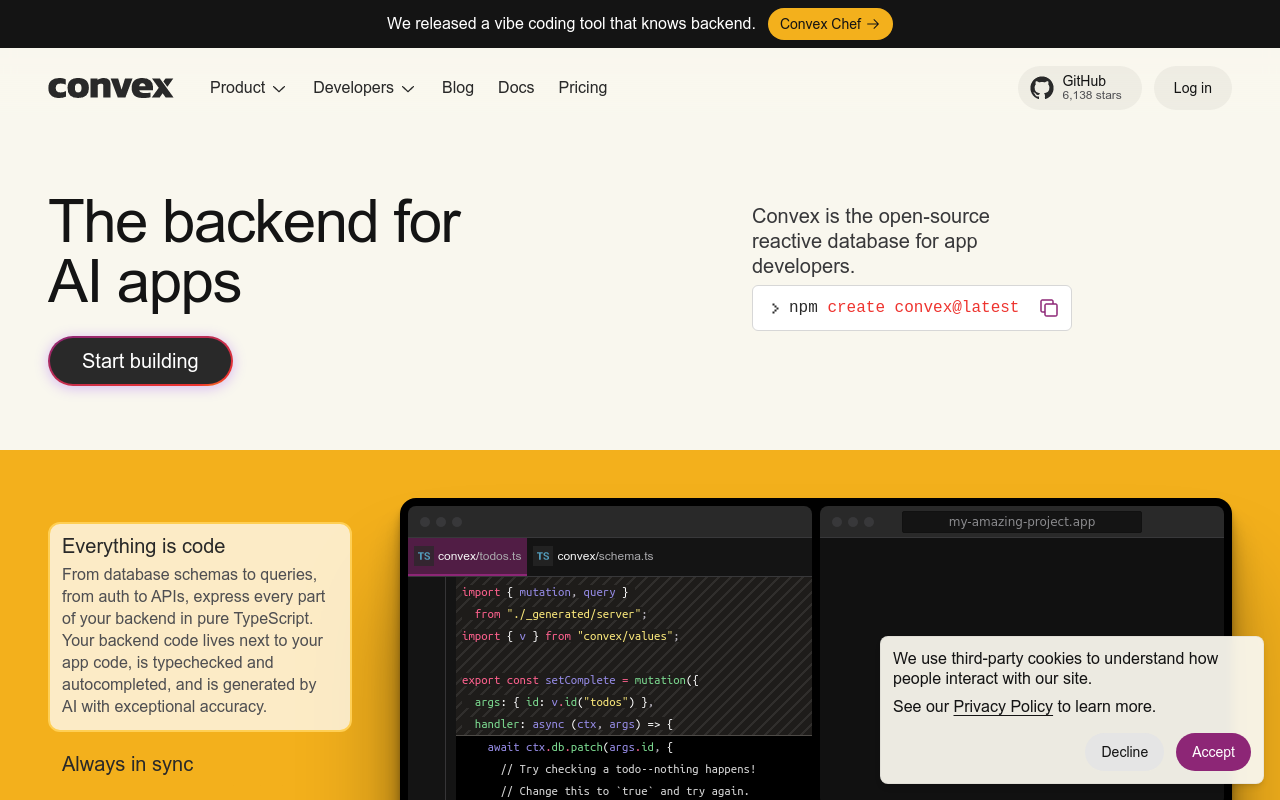This screenshot has height=800, width=1280.
Task: Click "The backend for AI apps" heading
Action: 254,250
